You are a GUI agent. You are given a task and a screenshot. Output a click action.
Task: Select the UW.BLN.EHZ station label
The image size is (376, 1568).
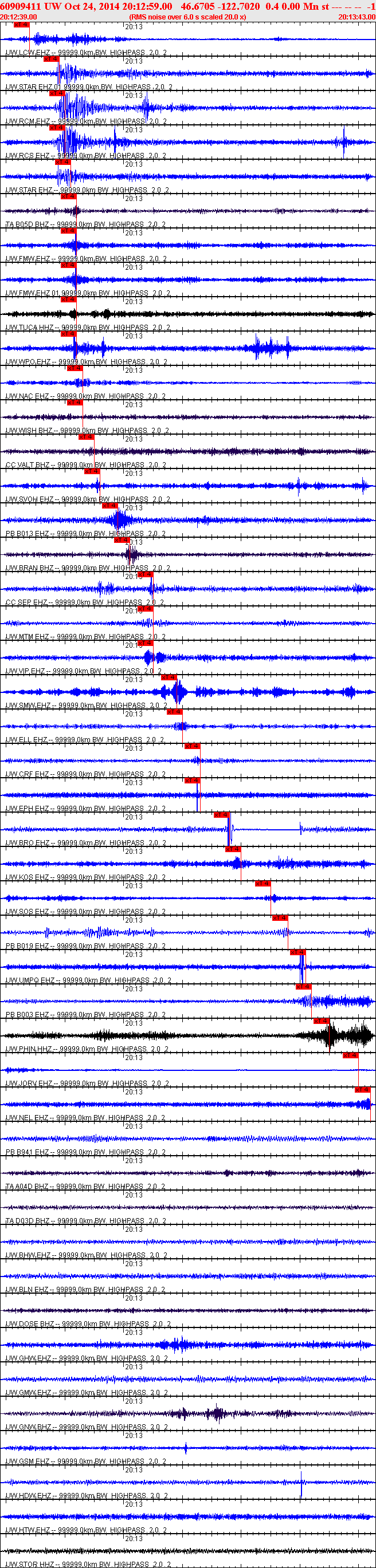click(x=86, y=1290)
